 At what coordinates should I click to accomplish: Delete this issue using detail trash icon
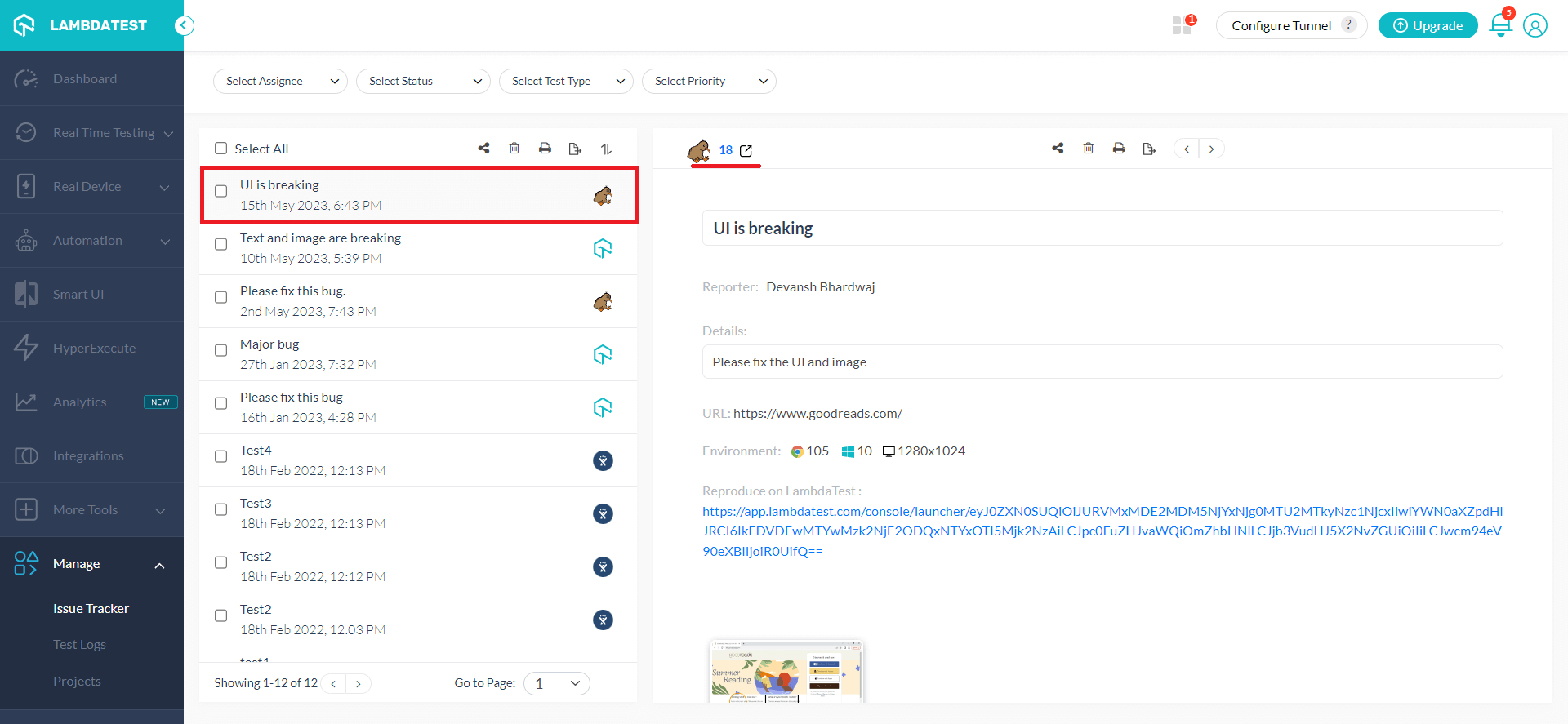1089,149
